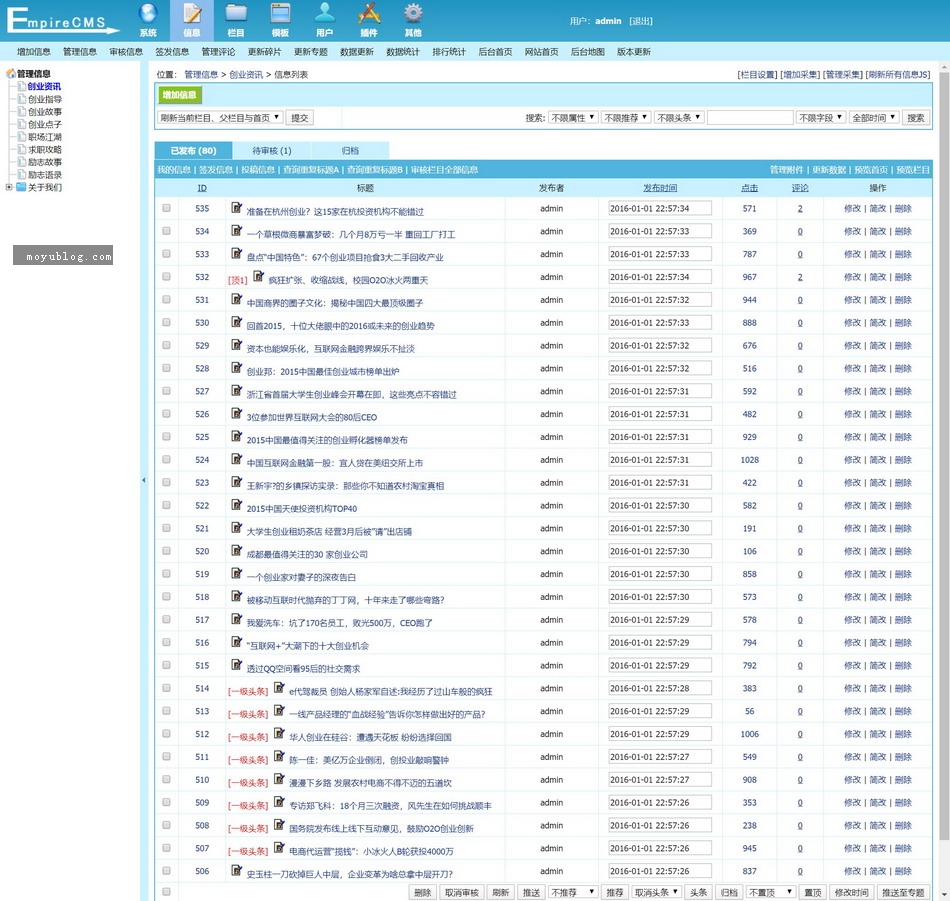The width and height of the screenshot is (950, 901).
Task: Open the 不推荐 dropdown in bottom toolbar
Action: pyautogui.click(x=573, y=892)
